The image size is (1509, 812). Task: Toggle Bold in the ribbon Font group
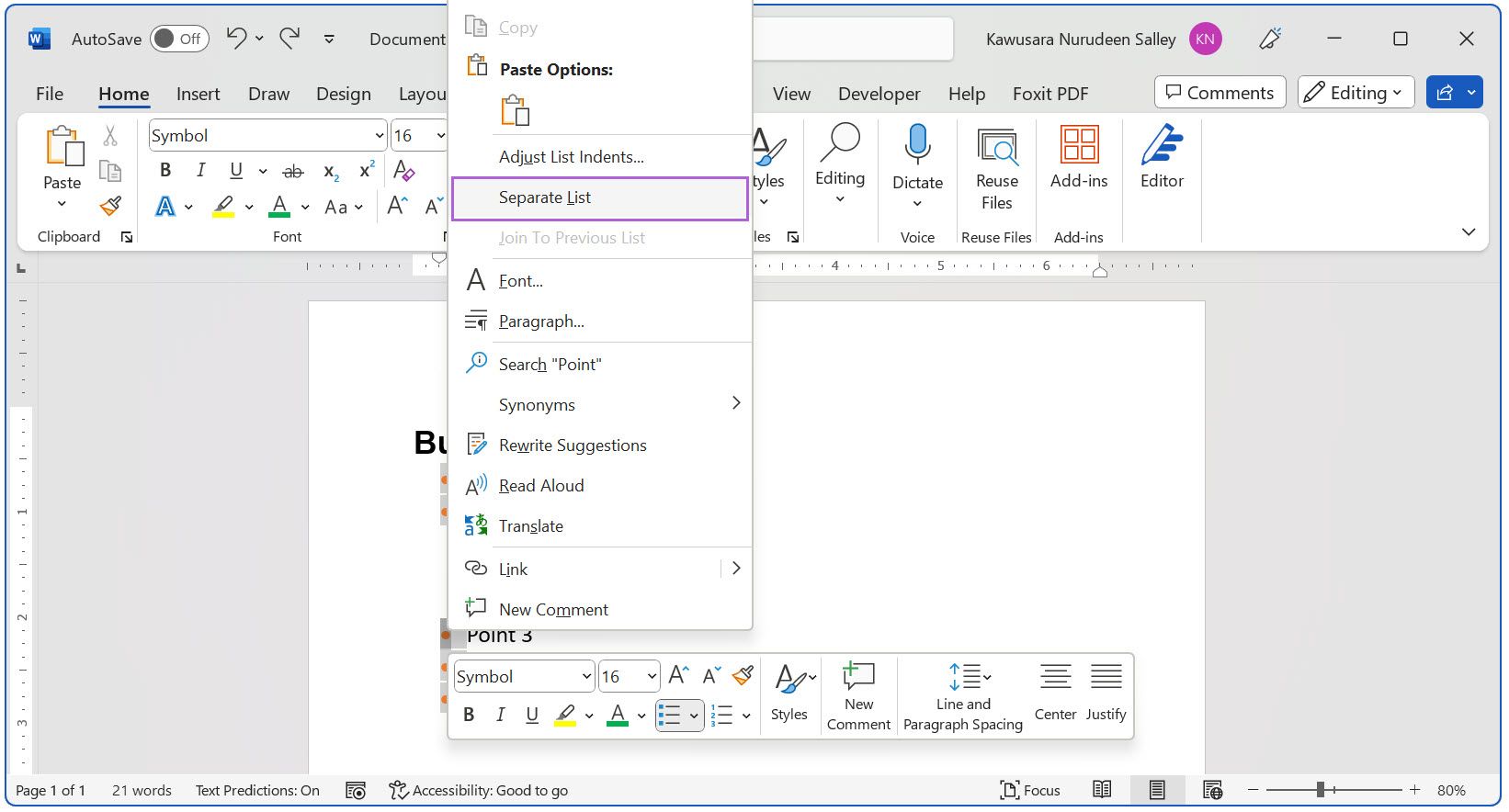tap(165, 171)
